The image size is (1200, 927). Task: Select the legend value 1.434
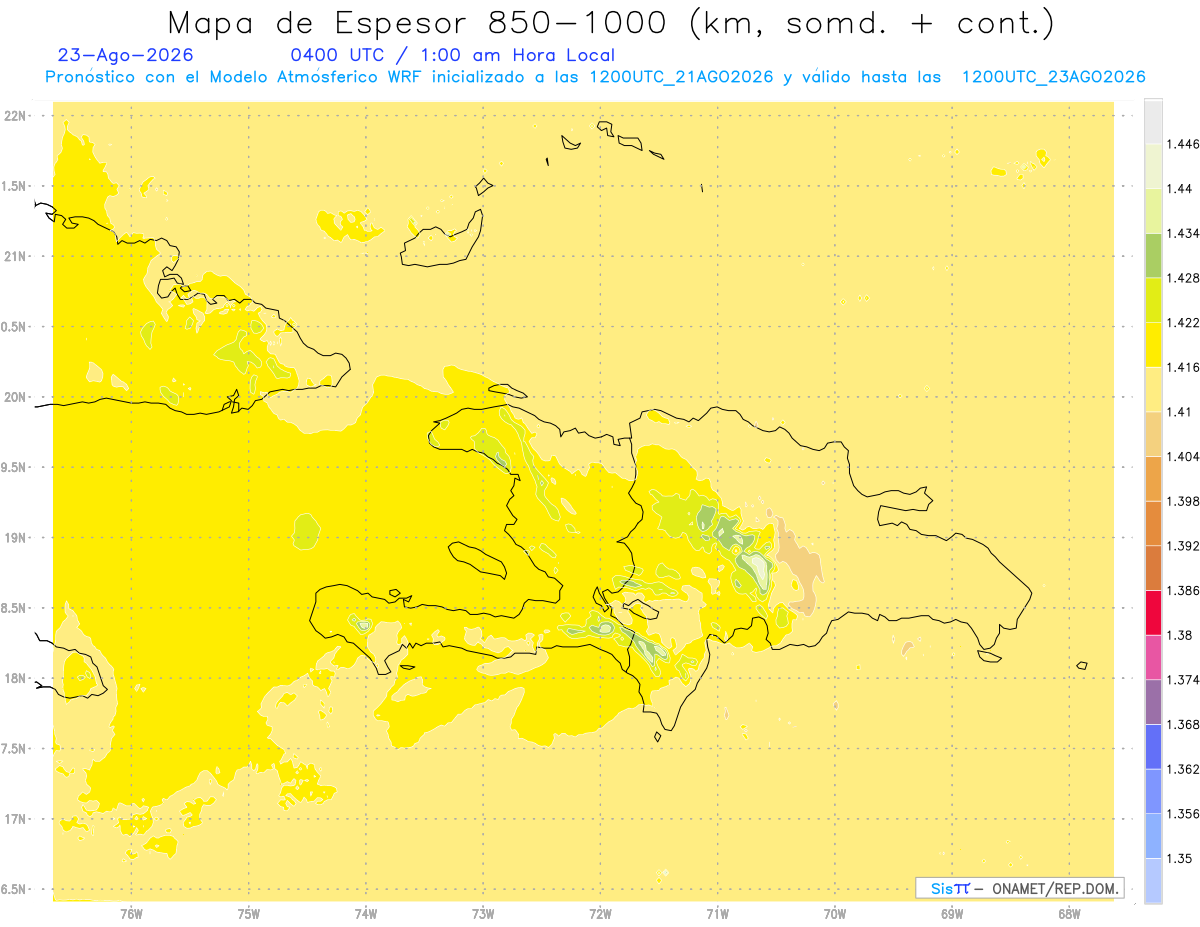pos(1183,234)
